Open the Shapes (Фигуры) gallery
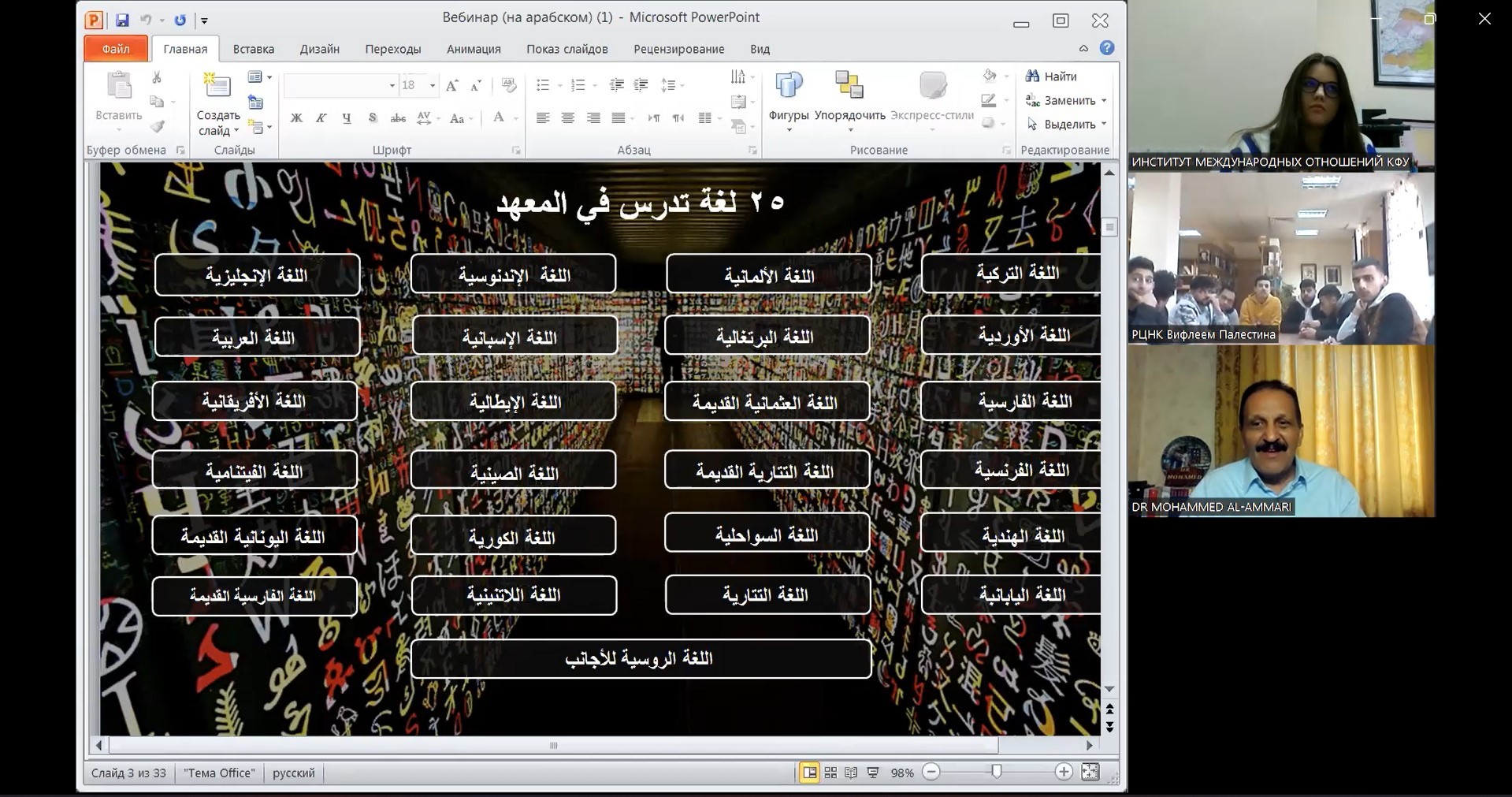The width and height of the screenshot is (1512, 797). 788,99
